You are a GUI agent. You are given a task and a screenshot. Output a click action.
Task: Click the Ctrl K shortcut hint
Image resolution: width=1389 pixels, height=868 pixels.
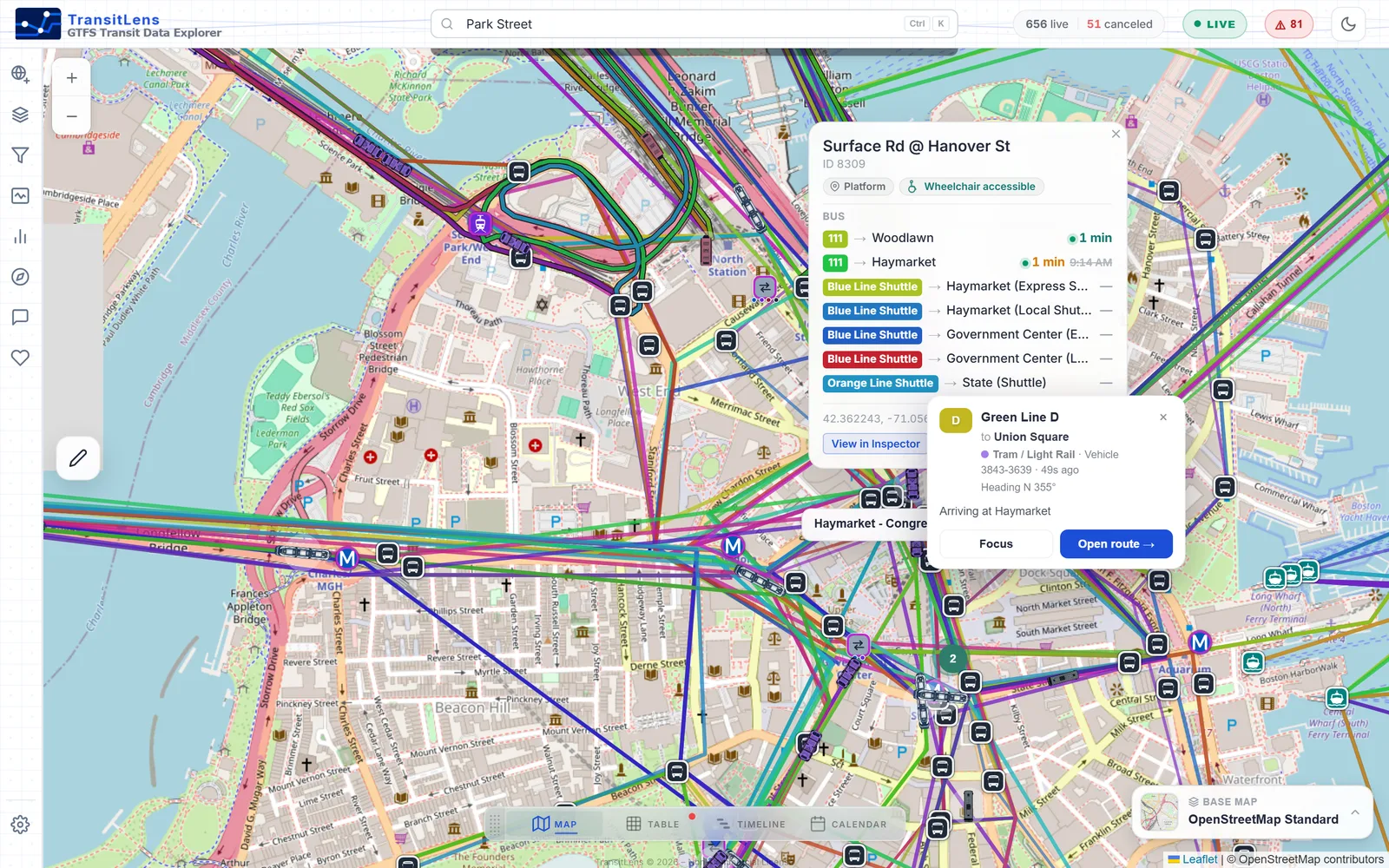tap(928, 24)
